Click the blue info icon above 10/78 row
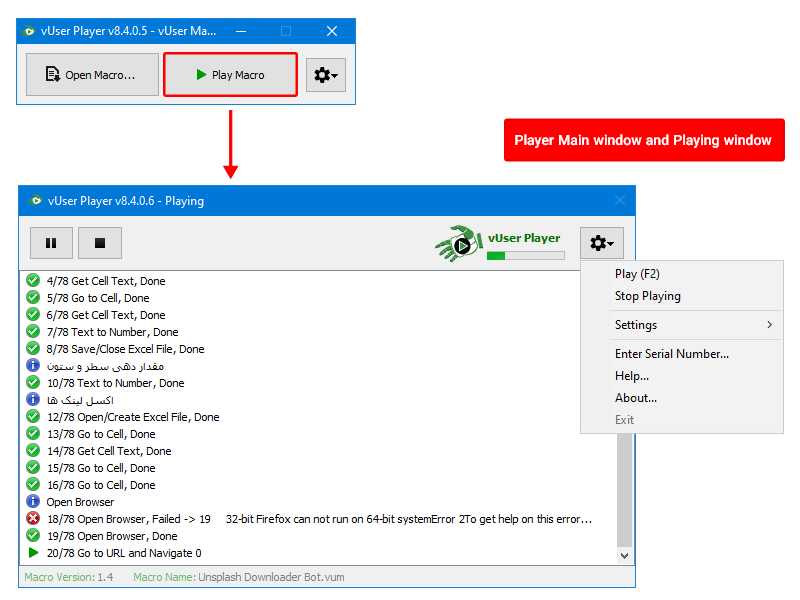The image size is (800, 600). pos(33,365)
